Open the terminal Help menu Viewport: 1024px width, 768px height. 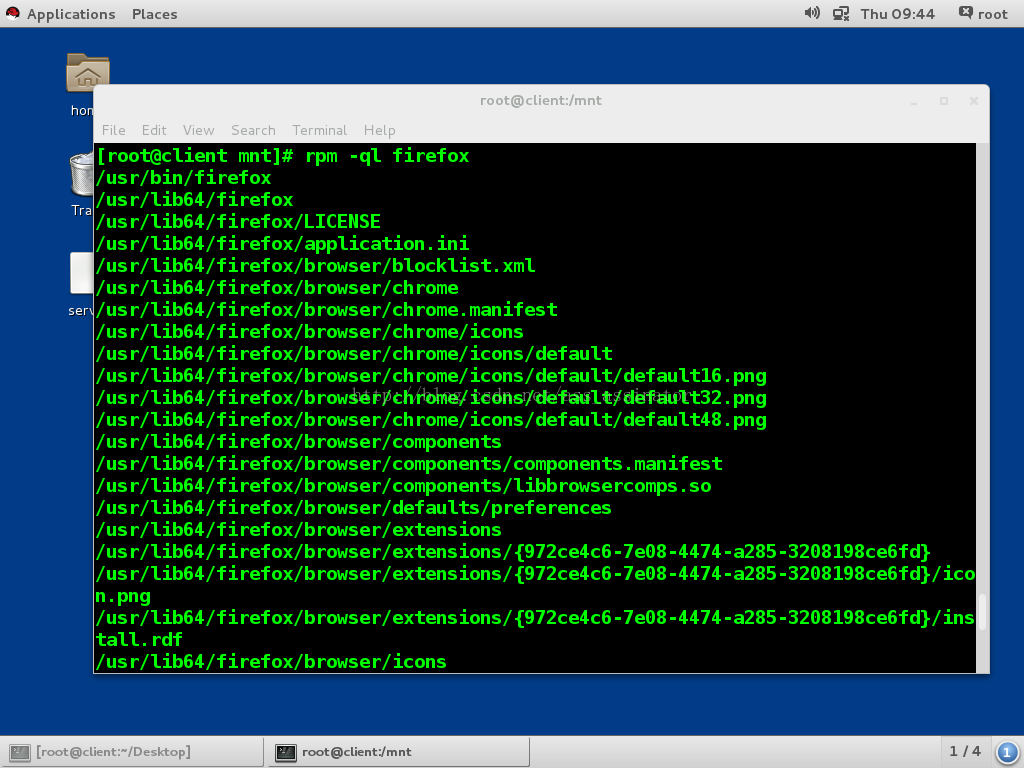(x=379, y=130)
